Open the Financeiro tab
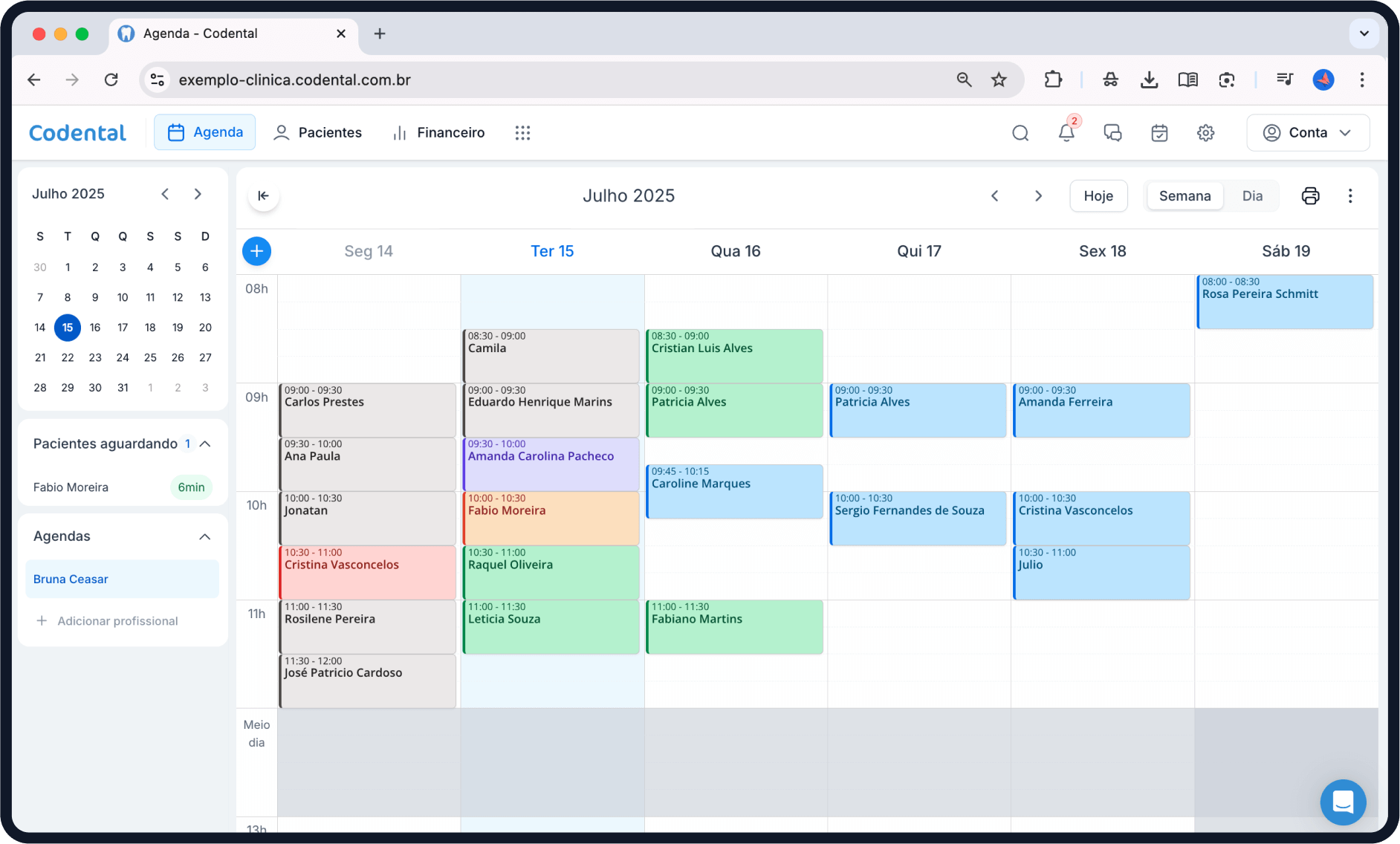The image size is (1400, 844). 438,133
